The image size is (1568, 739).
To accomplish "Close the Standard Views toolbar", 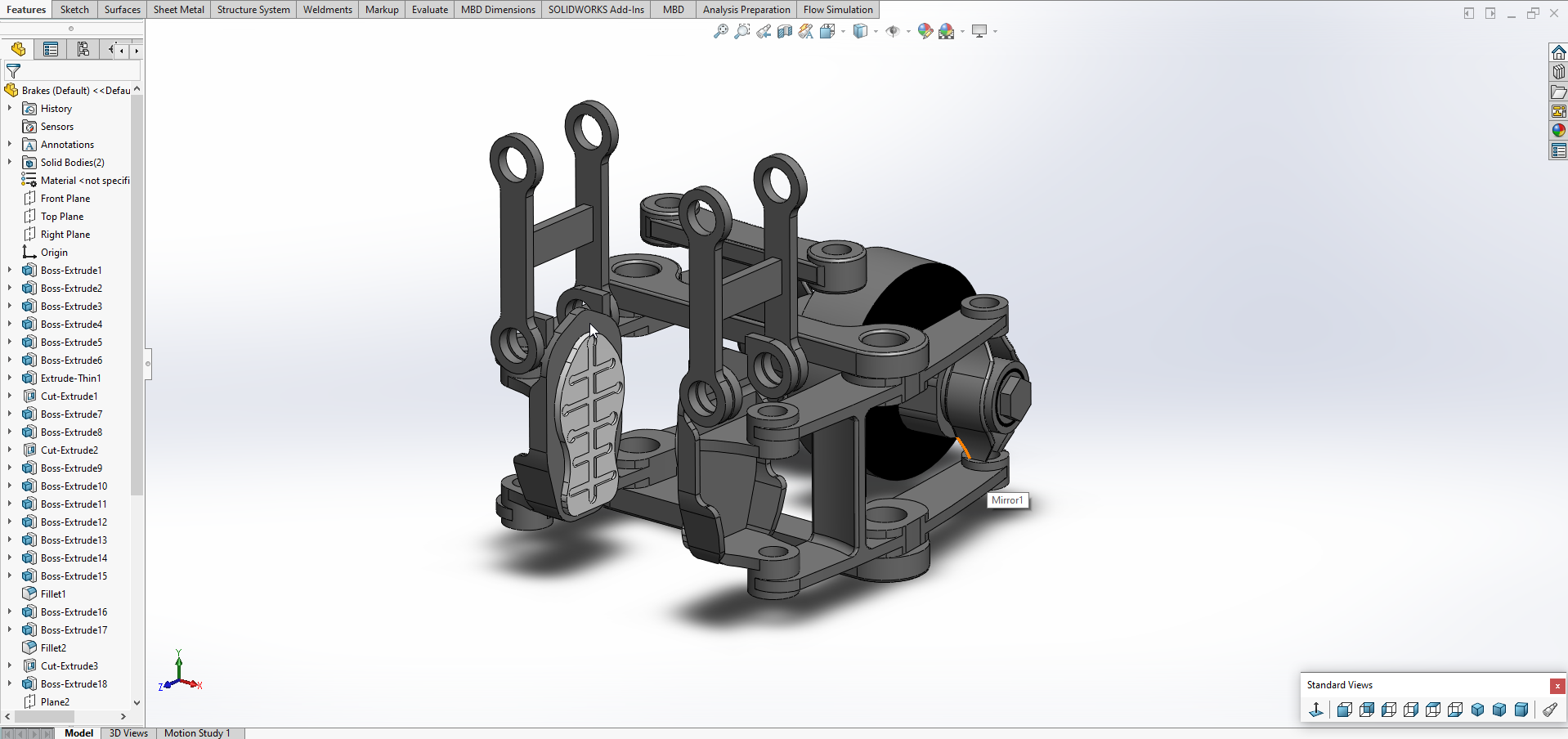I will coord(1557,686).
